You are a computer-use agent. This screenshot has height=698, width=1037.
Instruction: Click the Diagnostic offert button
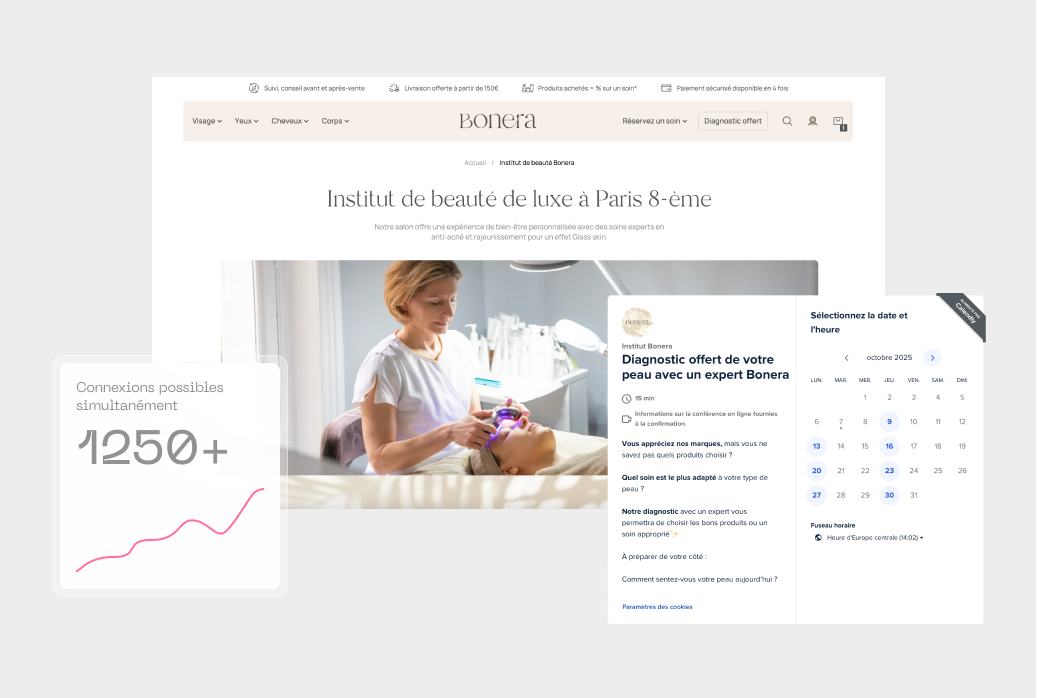click(733, 121)
